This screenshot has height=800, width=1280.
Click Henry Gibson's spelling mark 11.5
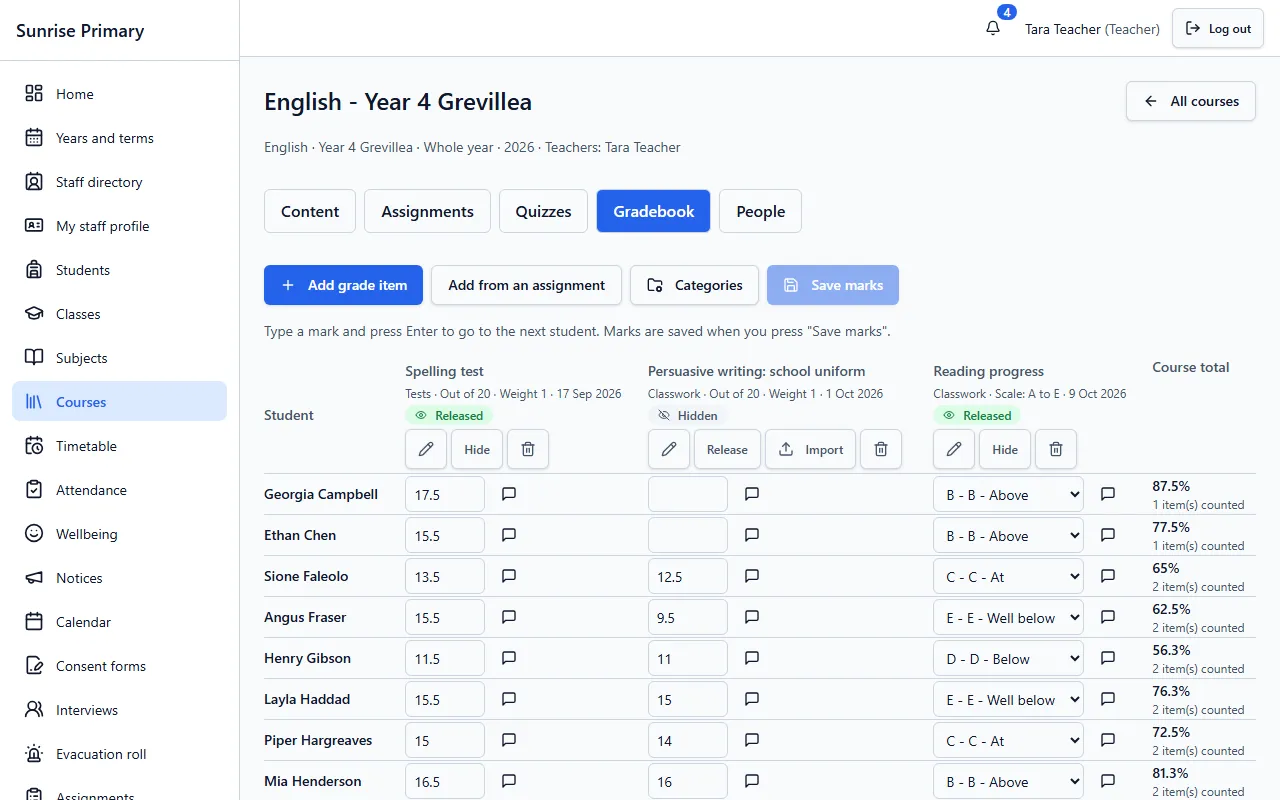445,658
